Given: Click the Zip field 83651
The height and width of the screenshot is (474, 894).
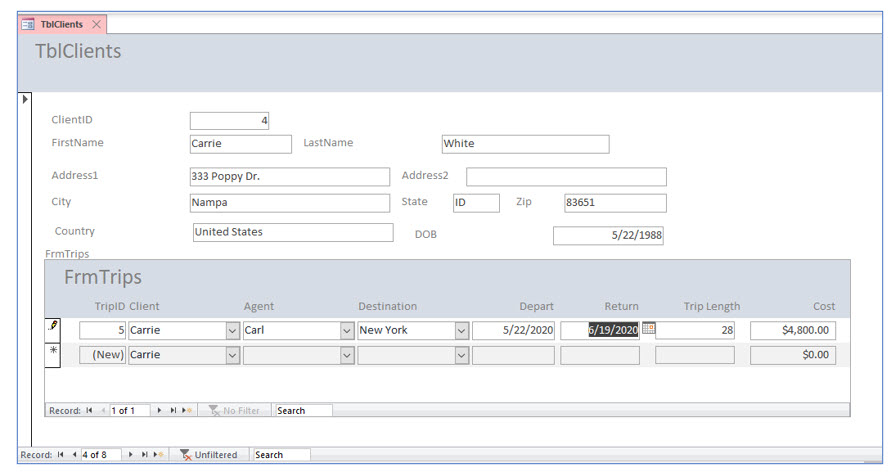Looking at the screenshot, I should tap(615, 203).
